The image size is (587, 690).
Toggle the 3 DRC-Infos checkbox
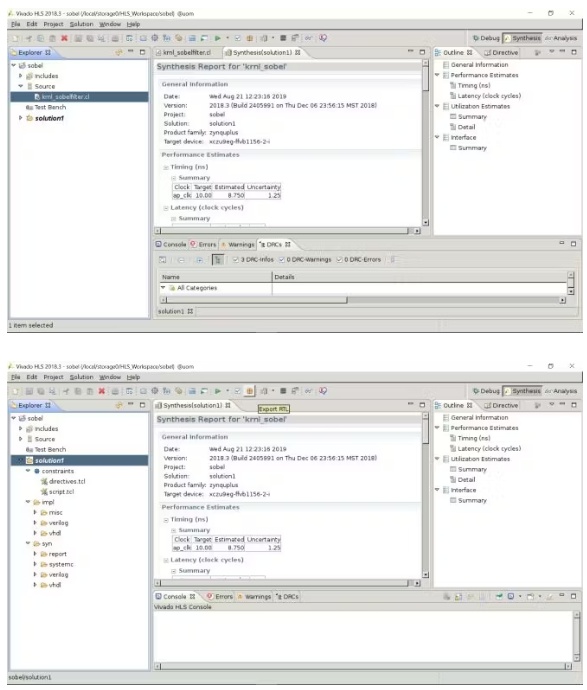pyautogui.click(x=235, y=260)
